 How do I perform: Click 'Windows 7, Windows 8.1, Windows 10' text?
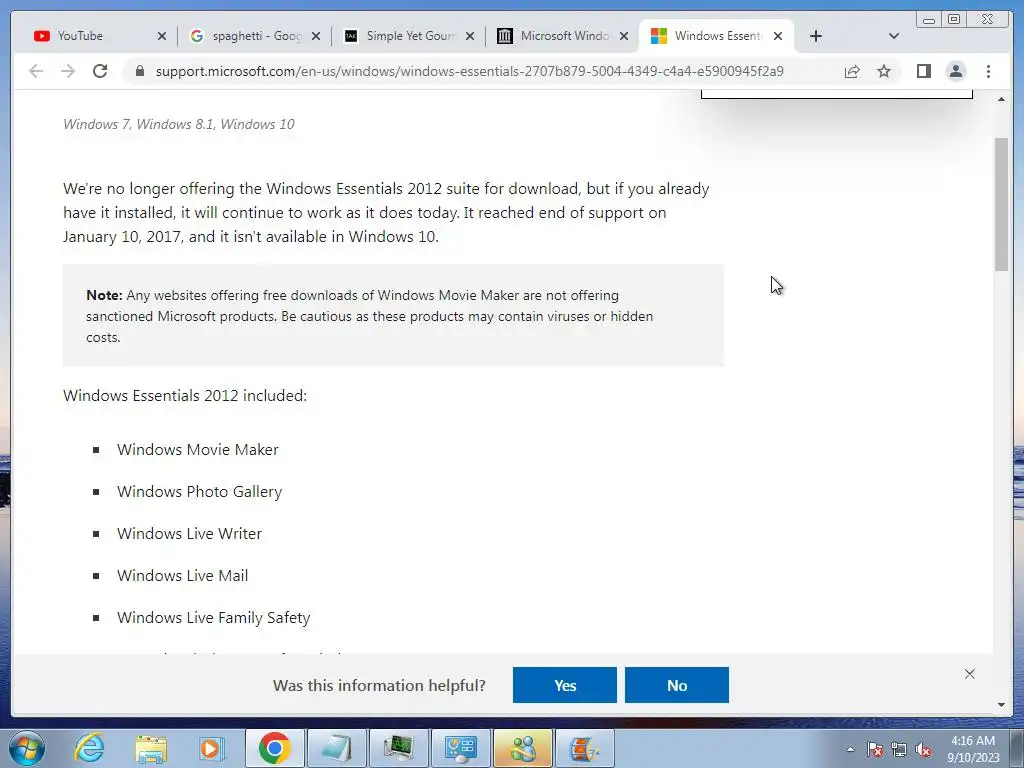pyautogui.click(x=179, y=124)
